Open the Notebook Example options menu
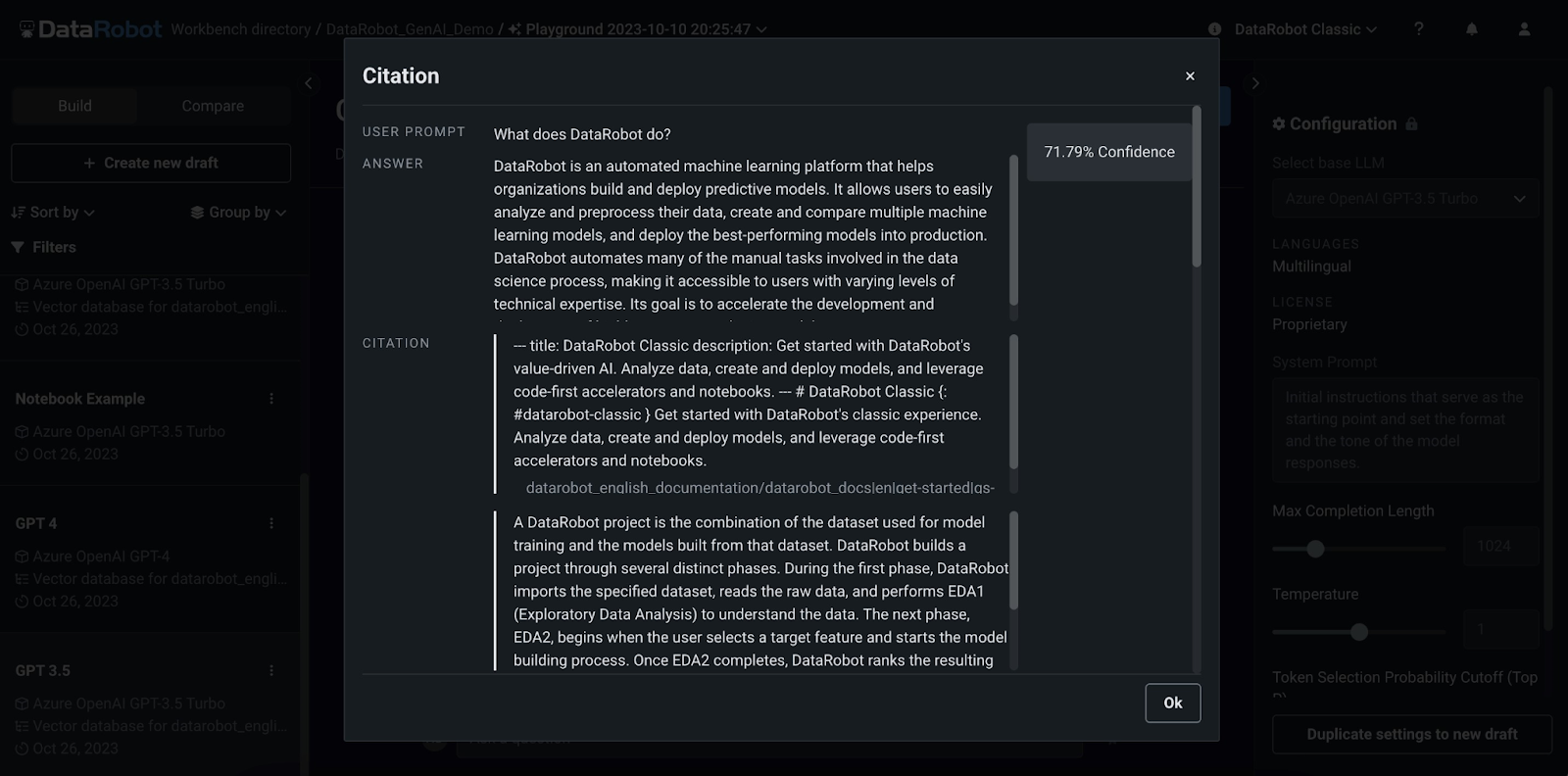Screen dimensions: 1568x776 (271, 399)
